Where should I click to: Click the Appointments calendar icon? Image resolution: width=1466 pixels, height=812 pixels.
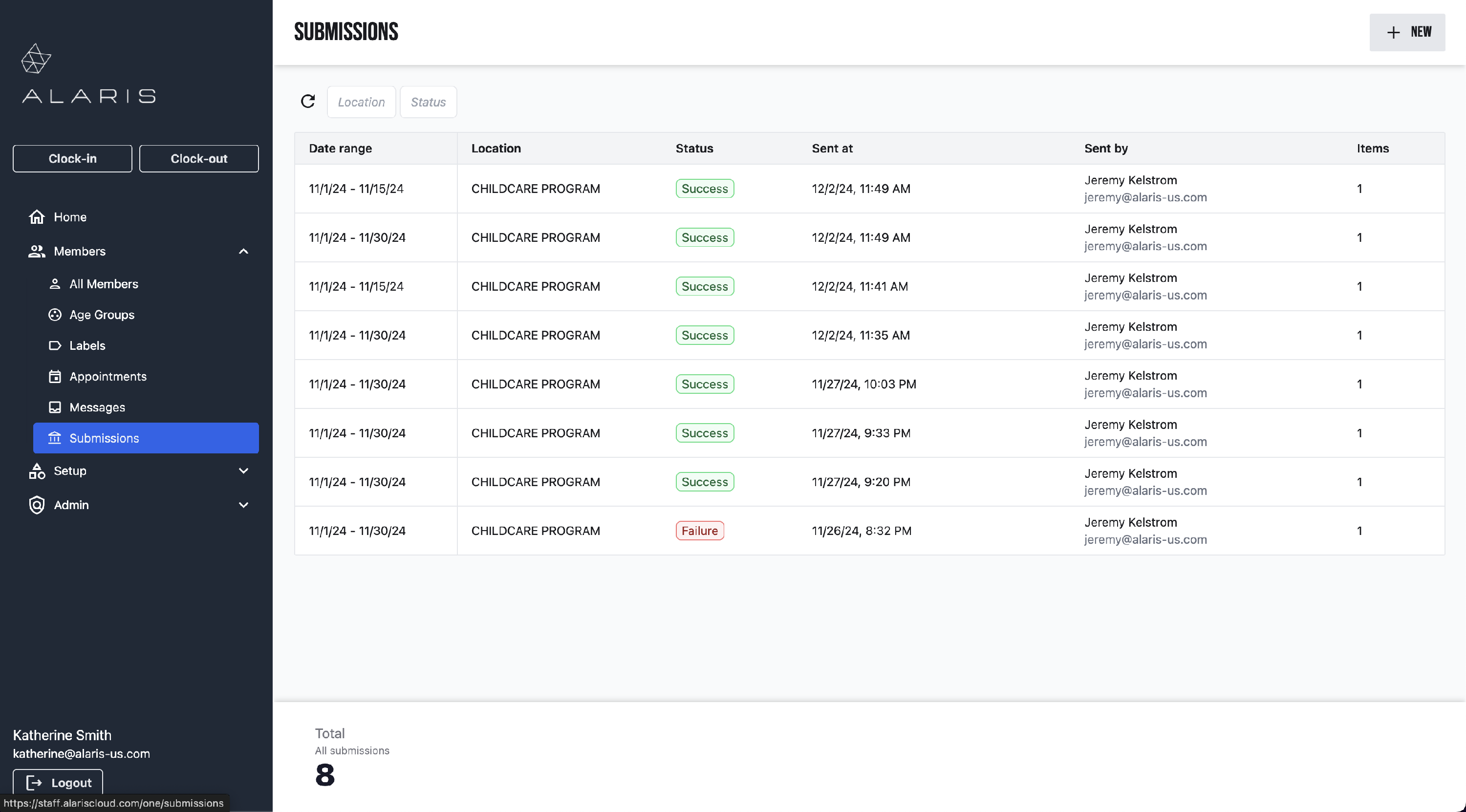(55, 376)
